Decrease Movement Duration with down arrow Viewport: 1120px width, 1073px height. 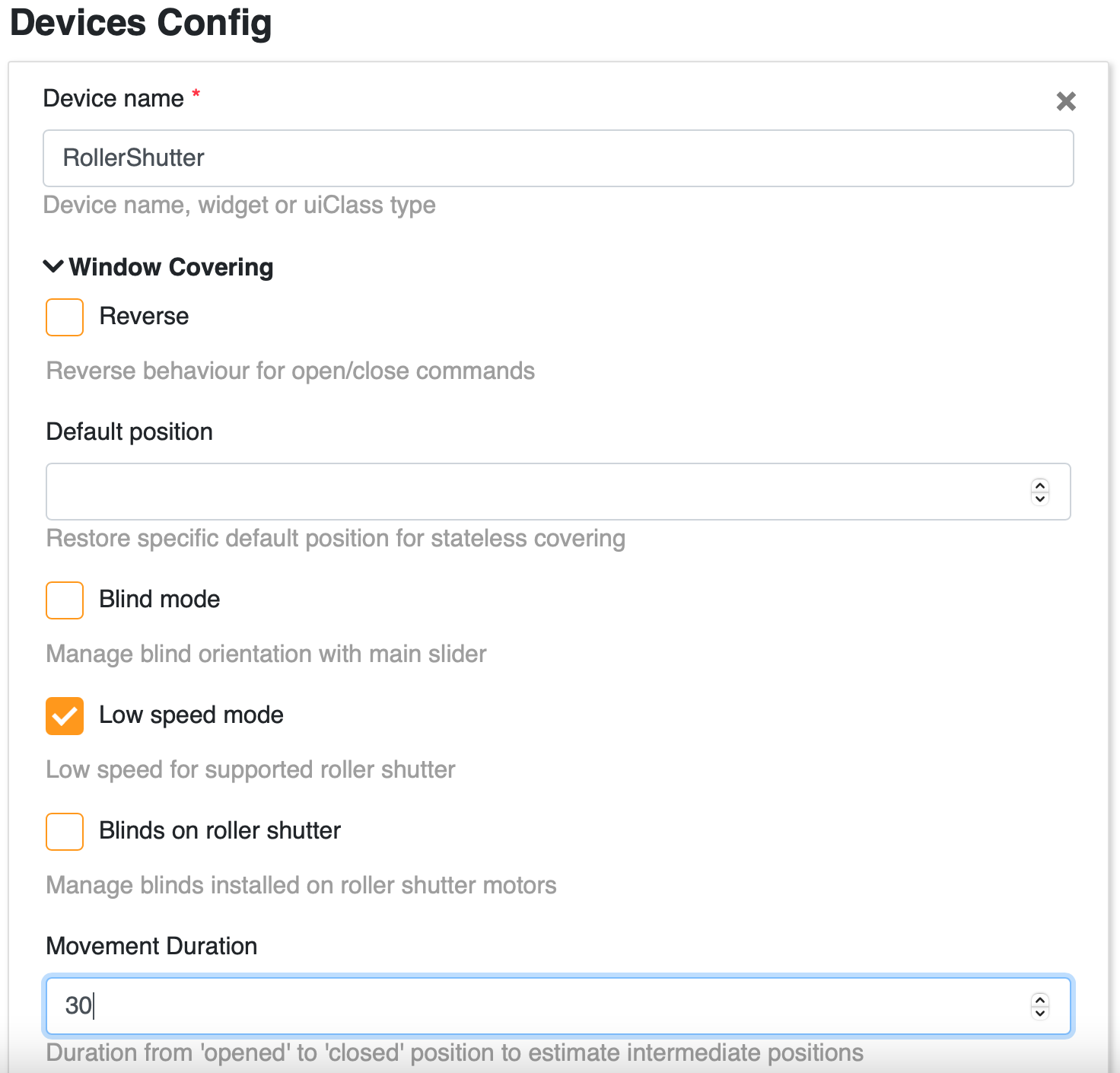click(x=1040, y=1013)
